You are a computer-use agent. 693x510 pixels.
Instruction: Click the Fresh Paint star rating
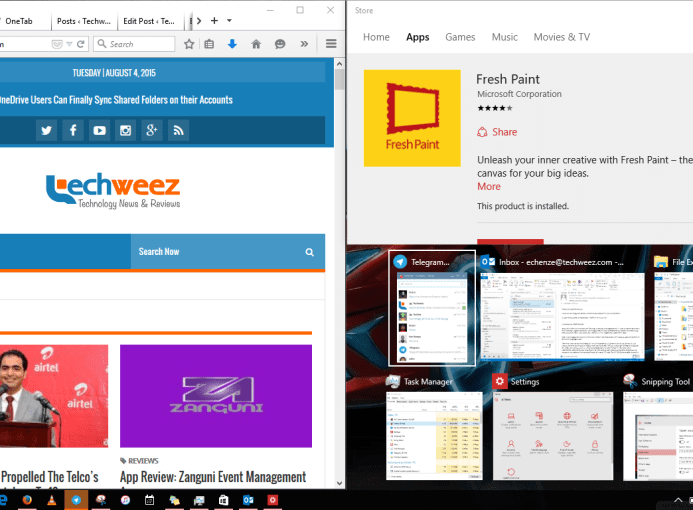coord(495,108)
